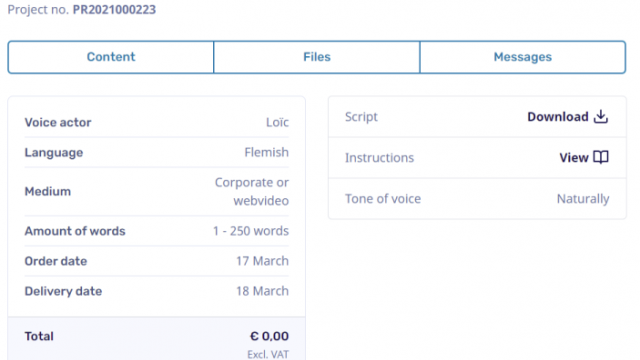
Task: Click the total price € 0,00
Action: pos(269,336)
